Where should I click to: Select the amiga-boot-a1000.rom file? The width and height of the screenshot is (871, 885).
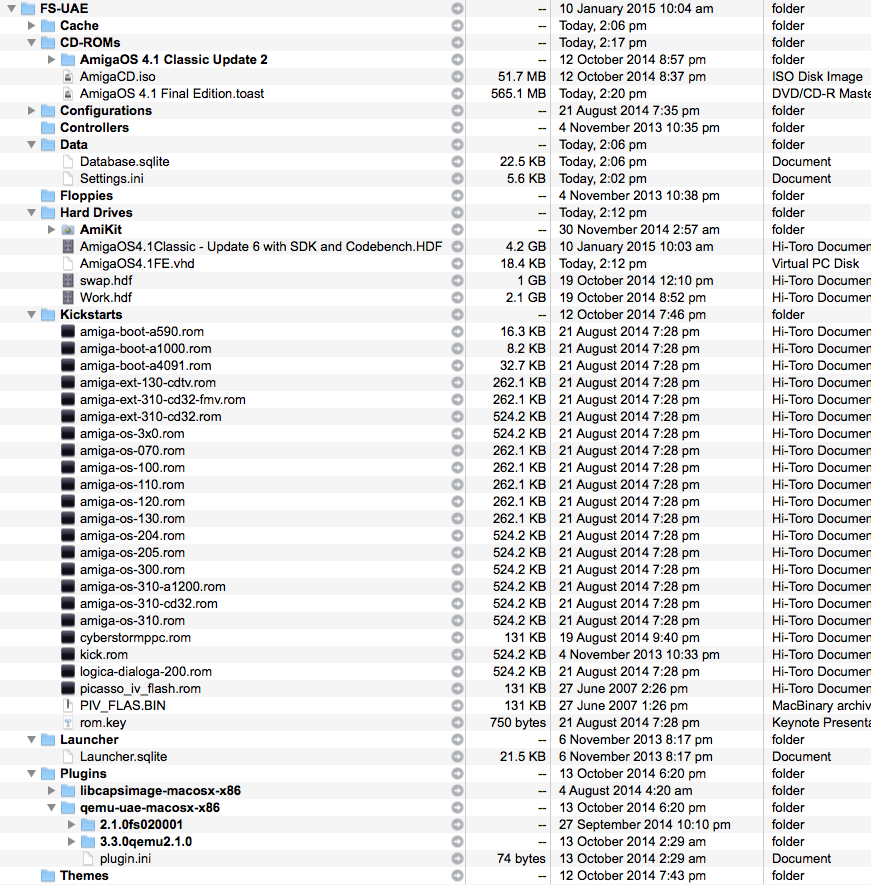pyautogui.click(x=145, y=349)
